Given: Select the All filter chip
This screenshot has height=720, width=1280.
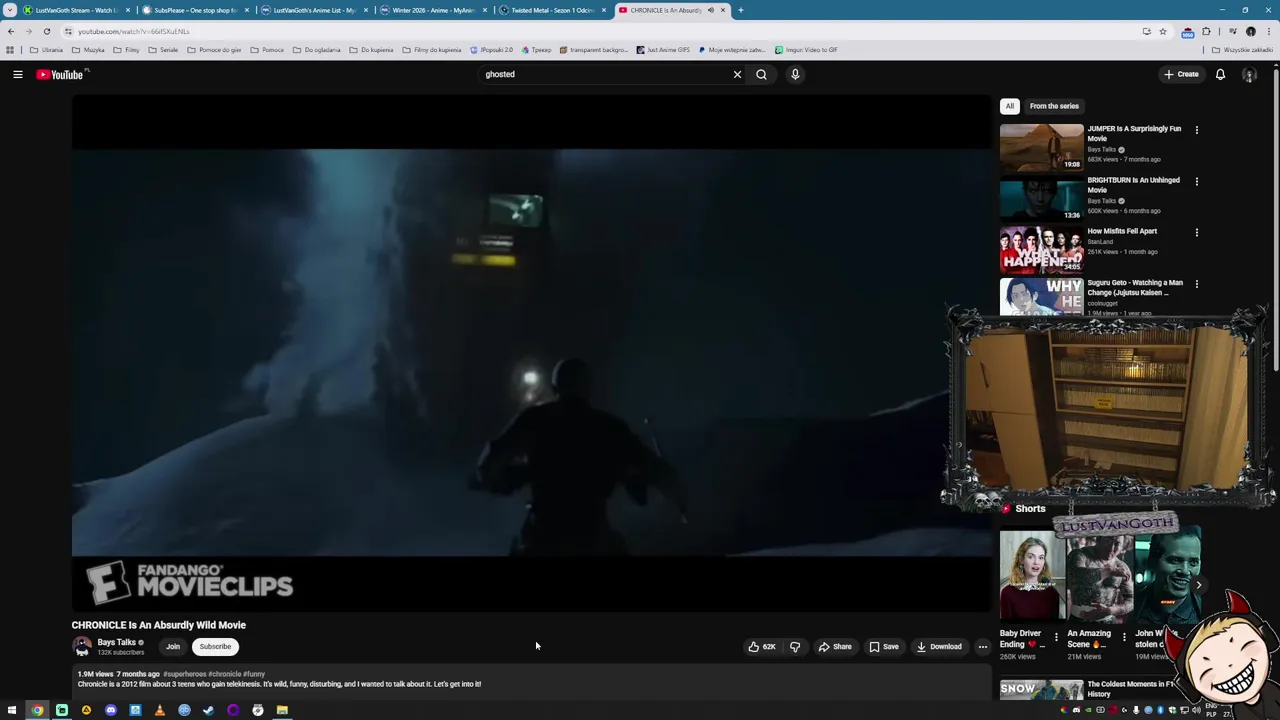Looking at the screenshot, I should click(1010, 106).
